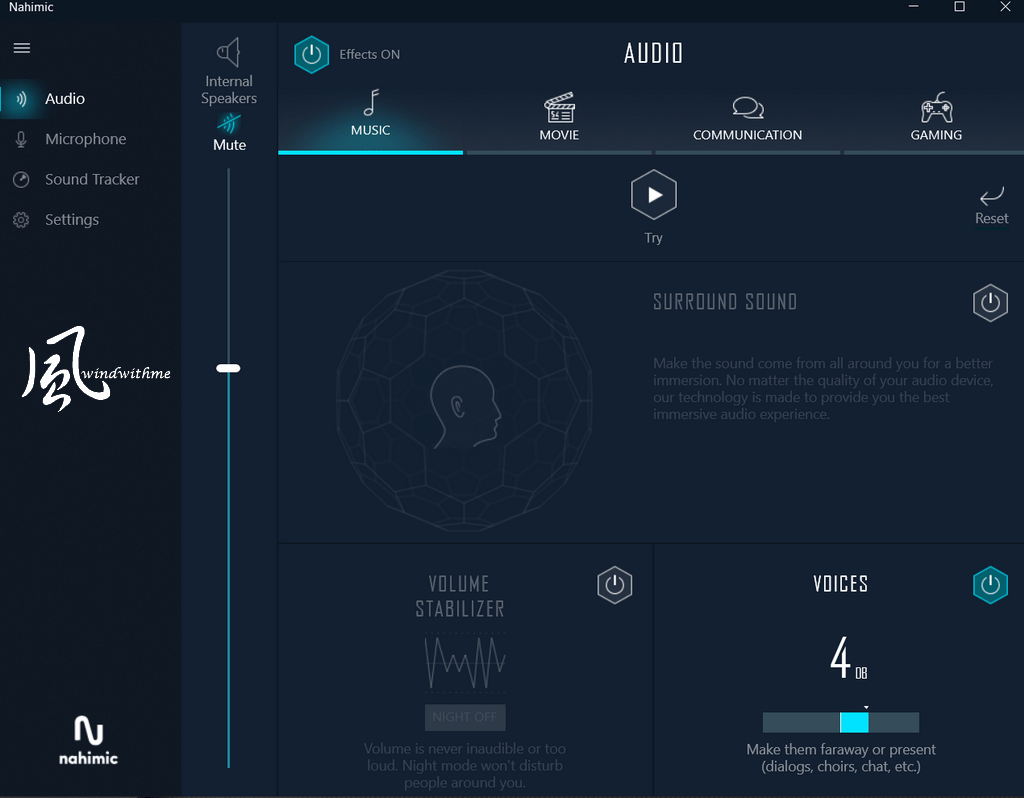The width and height of the screenshot is (1024, 798).
Task: Click the Voices 4 dB value
Action: [x=848, y=658]
